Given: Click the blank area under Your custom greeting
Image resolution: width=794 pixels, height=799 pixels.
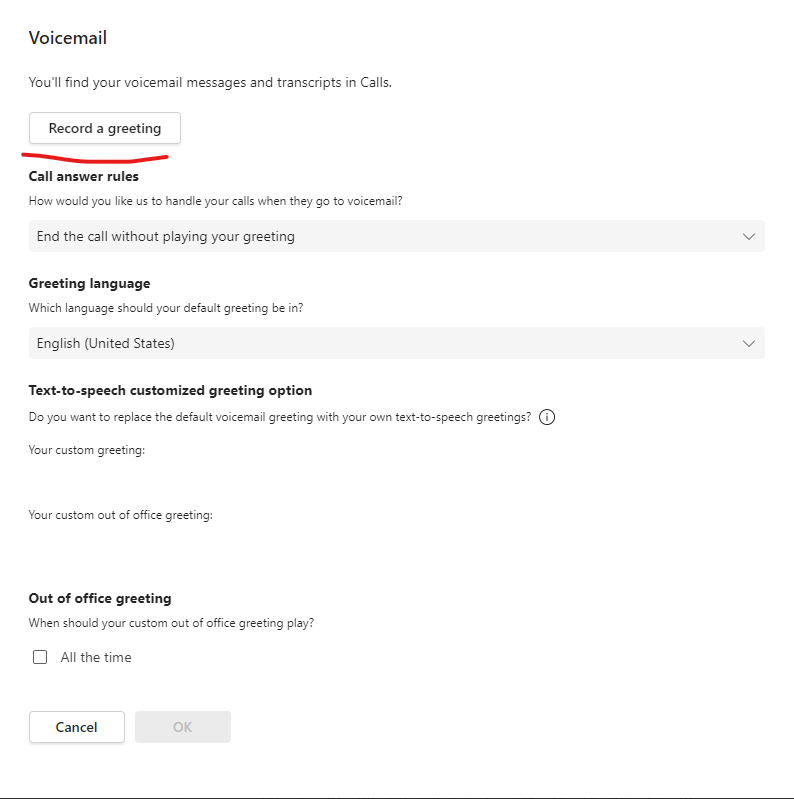Looking at the screenshot, I should pos(300,480).
